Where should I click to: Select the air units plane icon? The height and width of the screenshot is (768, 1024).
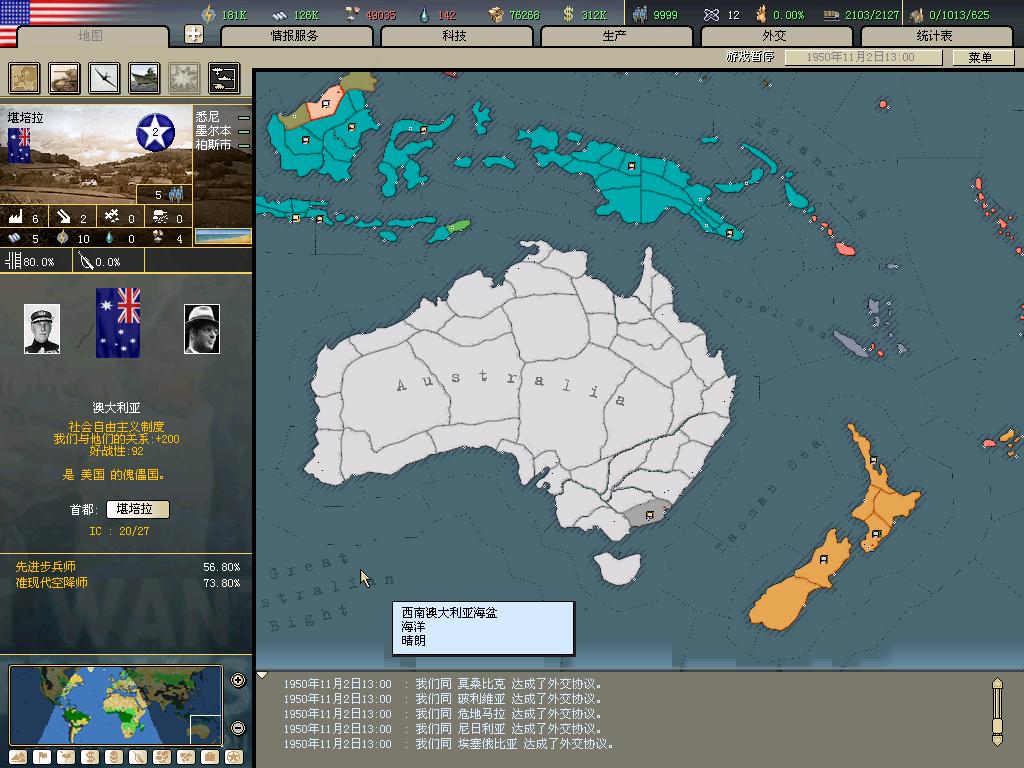104,78
